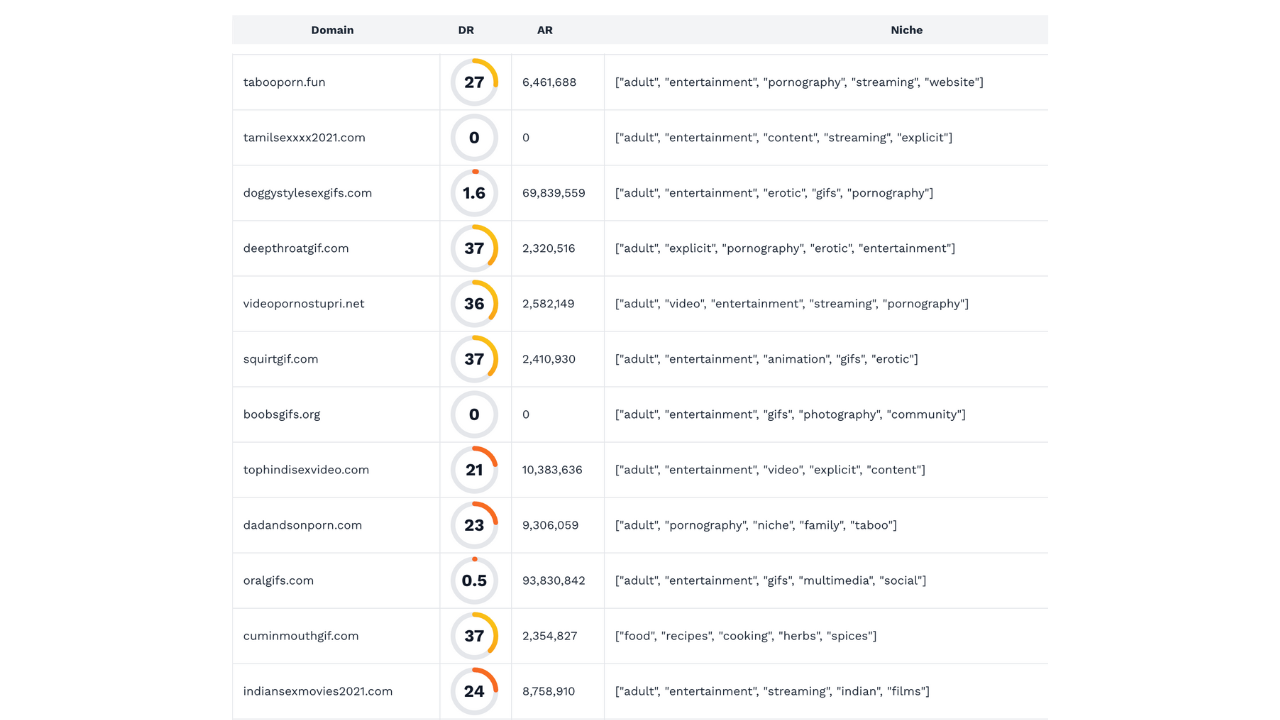Sort by the DR column header

coord(466,30)
